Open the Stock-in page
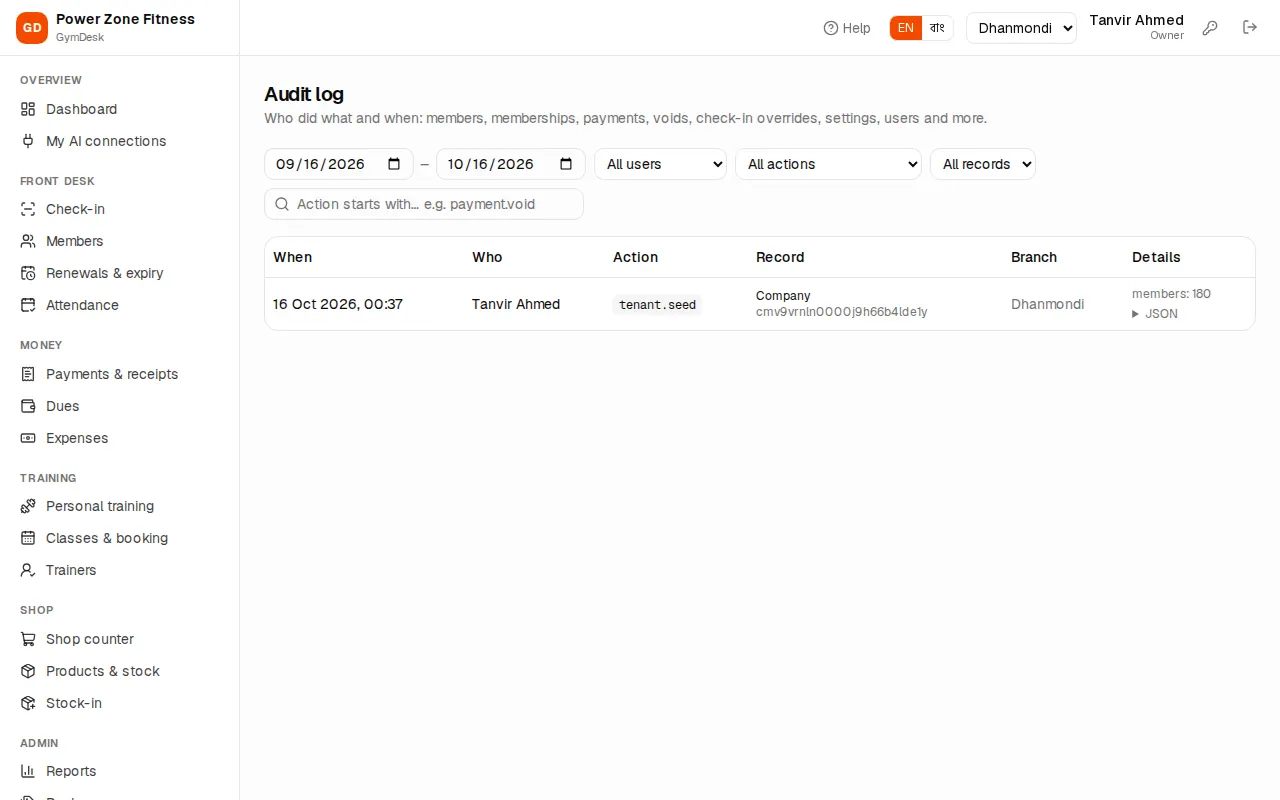Viewport: 1280px width, 800px height. [x=74, y=703]
